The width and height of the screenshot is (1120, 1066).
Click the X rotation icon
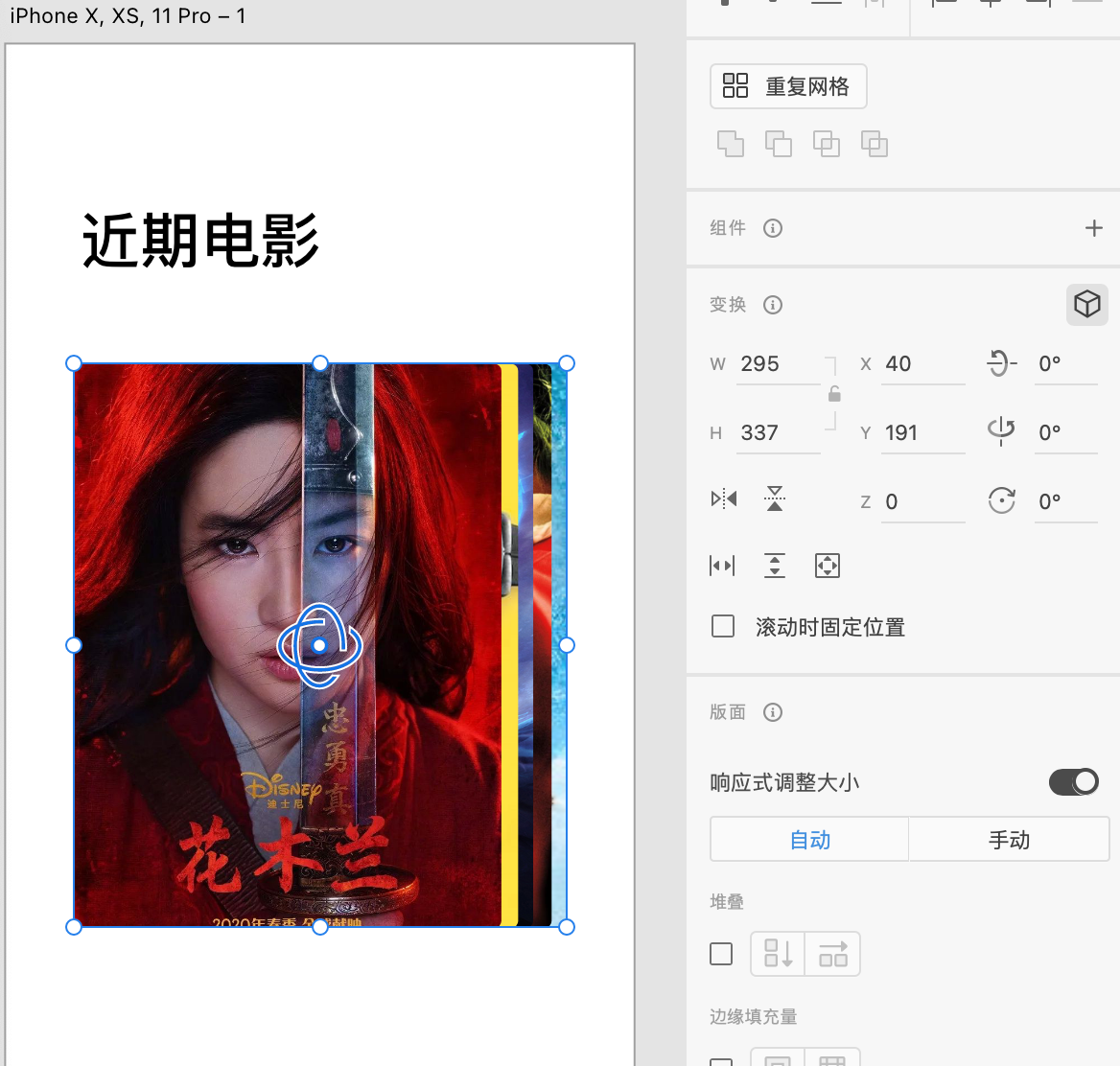[1001, 363]
